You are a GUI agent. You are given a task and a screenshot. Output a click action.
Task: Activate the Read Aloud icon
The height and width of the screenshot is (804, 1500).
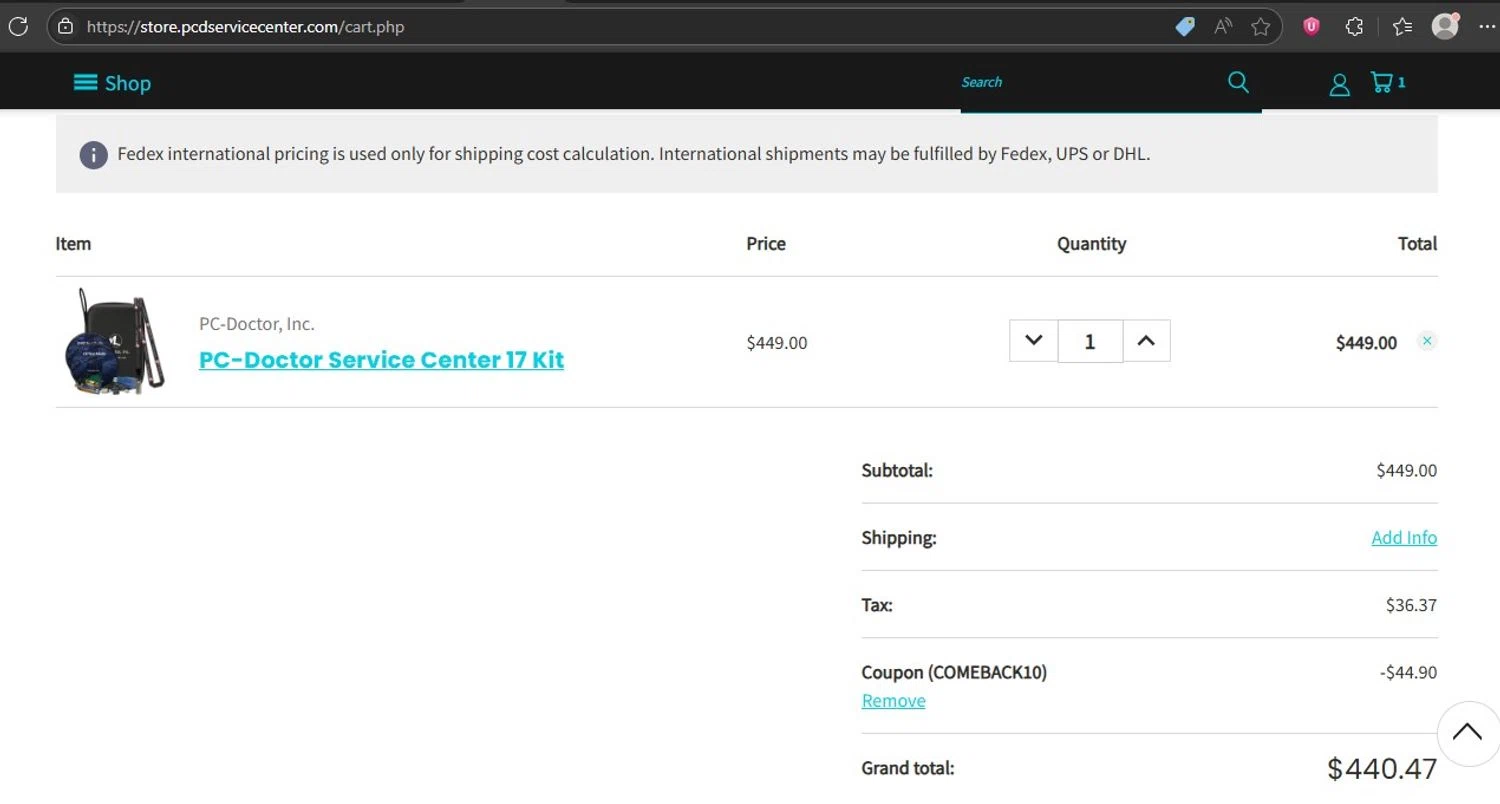click(x=1223, y=27)
